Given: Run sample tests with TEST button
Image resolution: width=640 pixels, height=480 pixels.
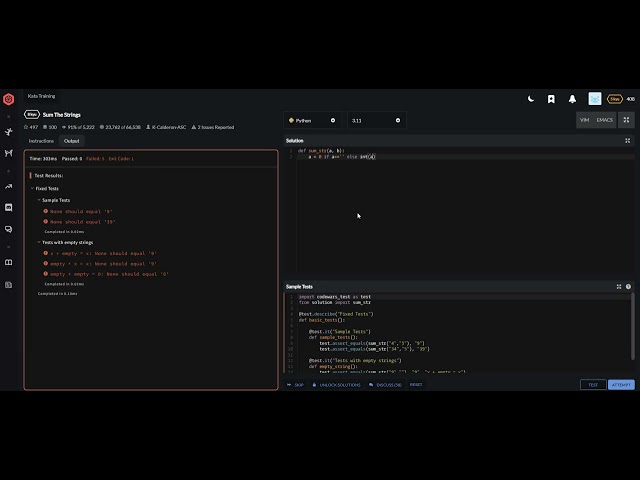Looking at the screenshot, I should tap(593, 385).
